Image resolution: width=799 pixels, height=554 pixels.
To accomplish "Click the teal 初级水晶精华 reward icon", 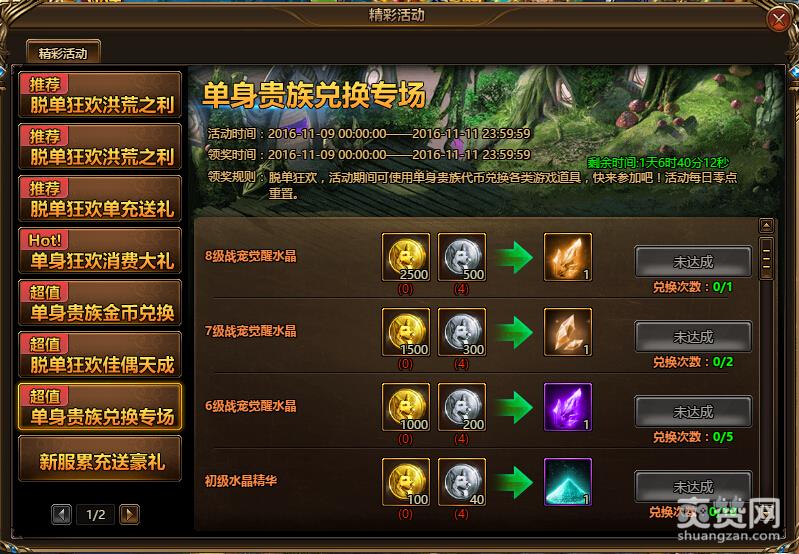I will (x=568, y=482).
